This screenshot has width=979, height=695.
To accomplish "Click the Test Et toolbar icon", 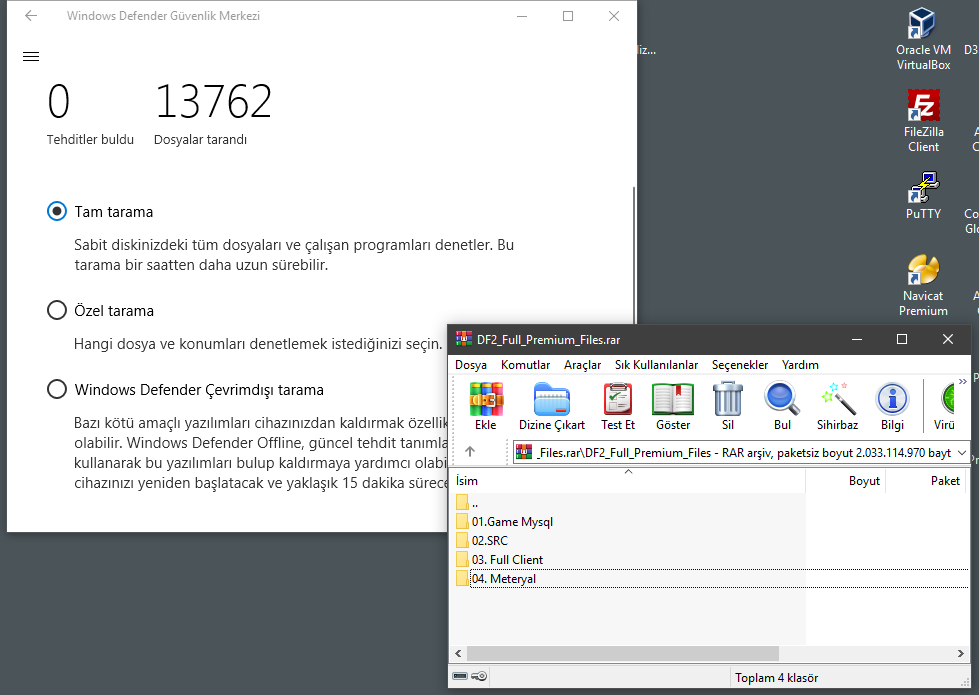I will pos(617,407).
